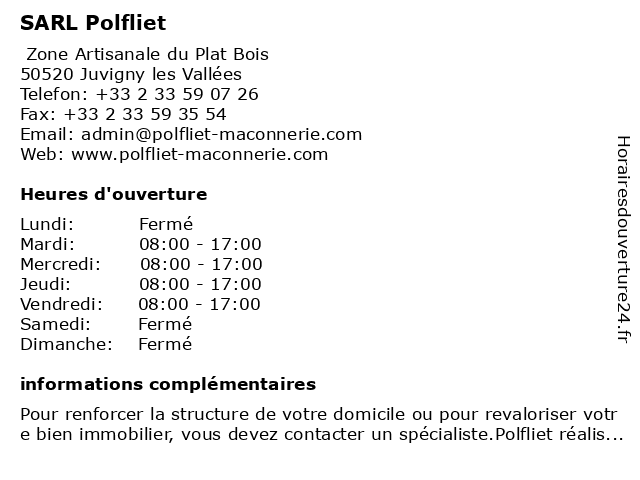Click the Fax number line
Image resolution: width=640 pixels, height=480 pixels.
[x=123, y=114]
